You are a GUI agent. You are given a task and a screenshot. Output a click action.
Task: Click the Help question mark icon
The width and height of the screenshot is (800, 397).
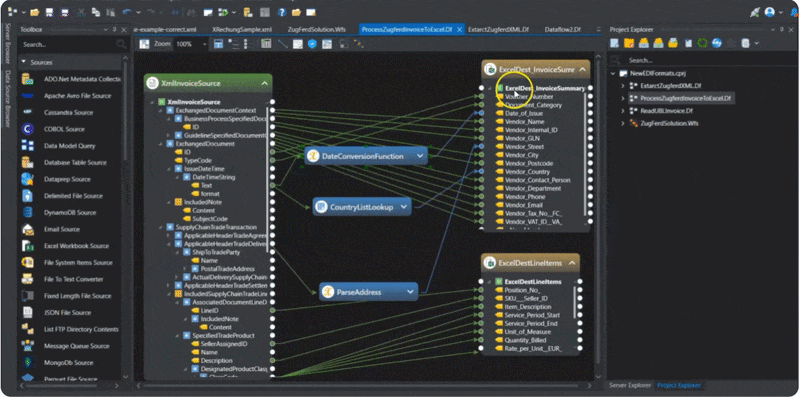282,12
